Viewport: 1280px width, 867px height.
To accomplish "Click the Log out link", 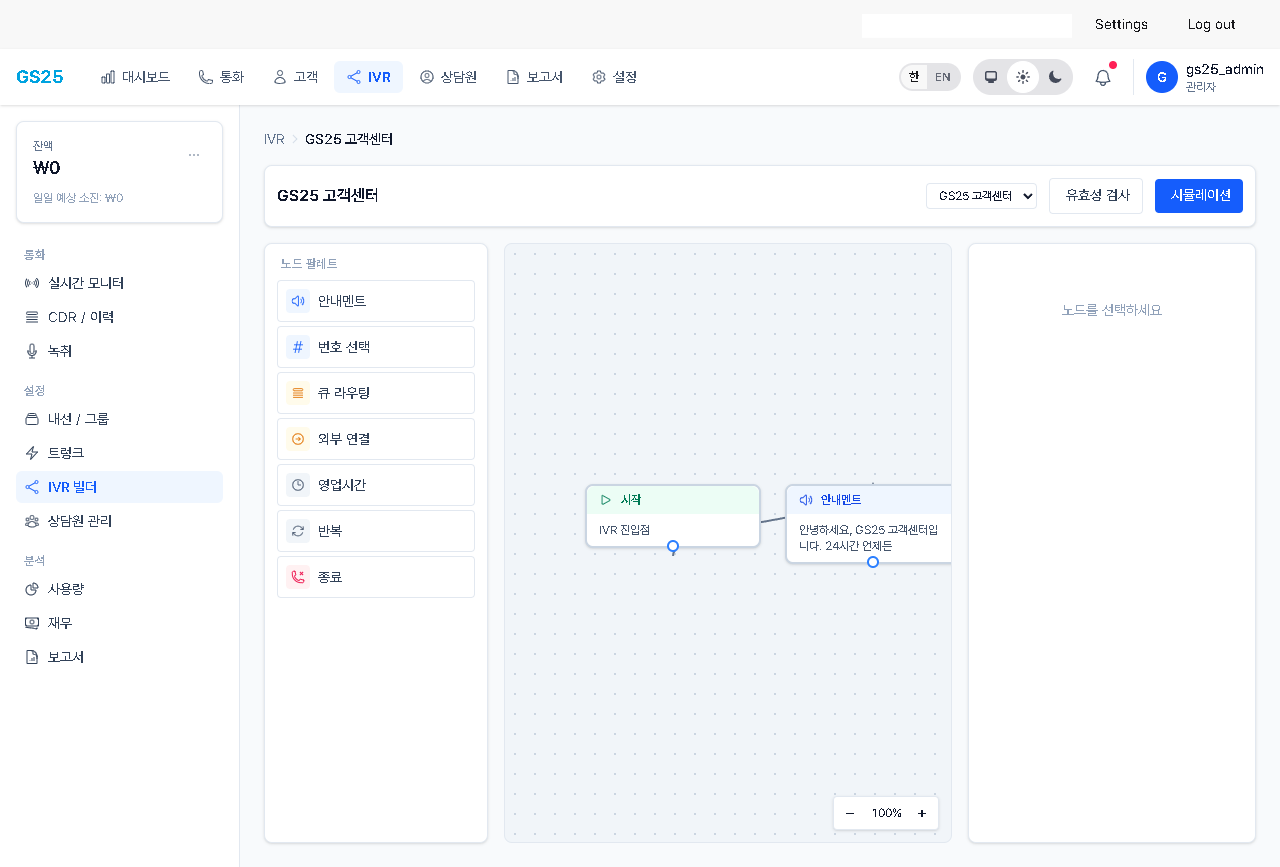I will pos(1211,24).
